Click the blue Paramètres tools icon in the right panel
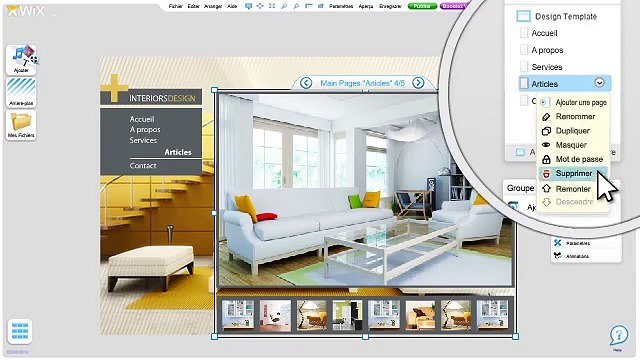 558,243
